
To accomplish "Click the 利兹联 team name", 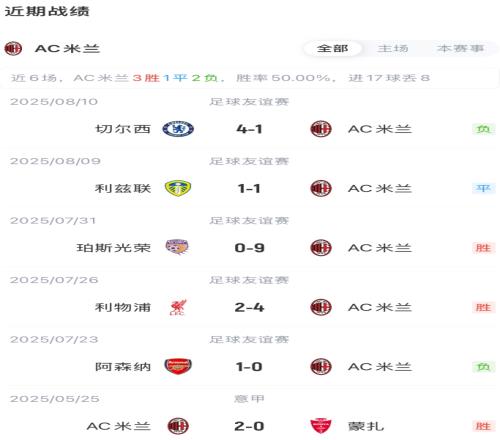I will point(123,188).
